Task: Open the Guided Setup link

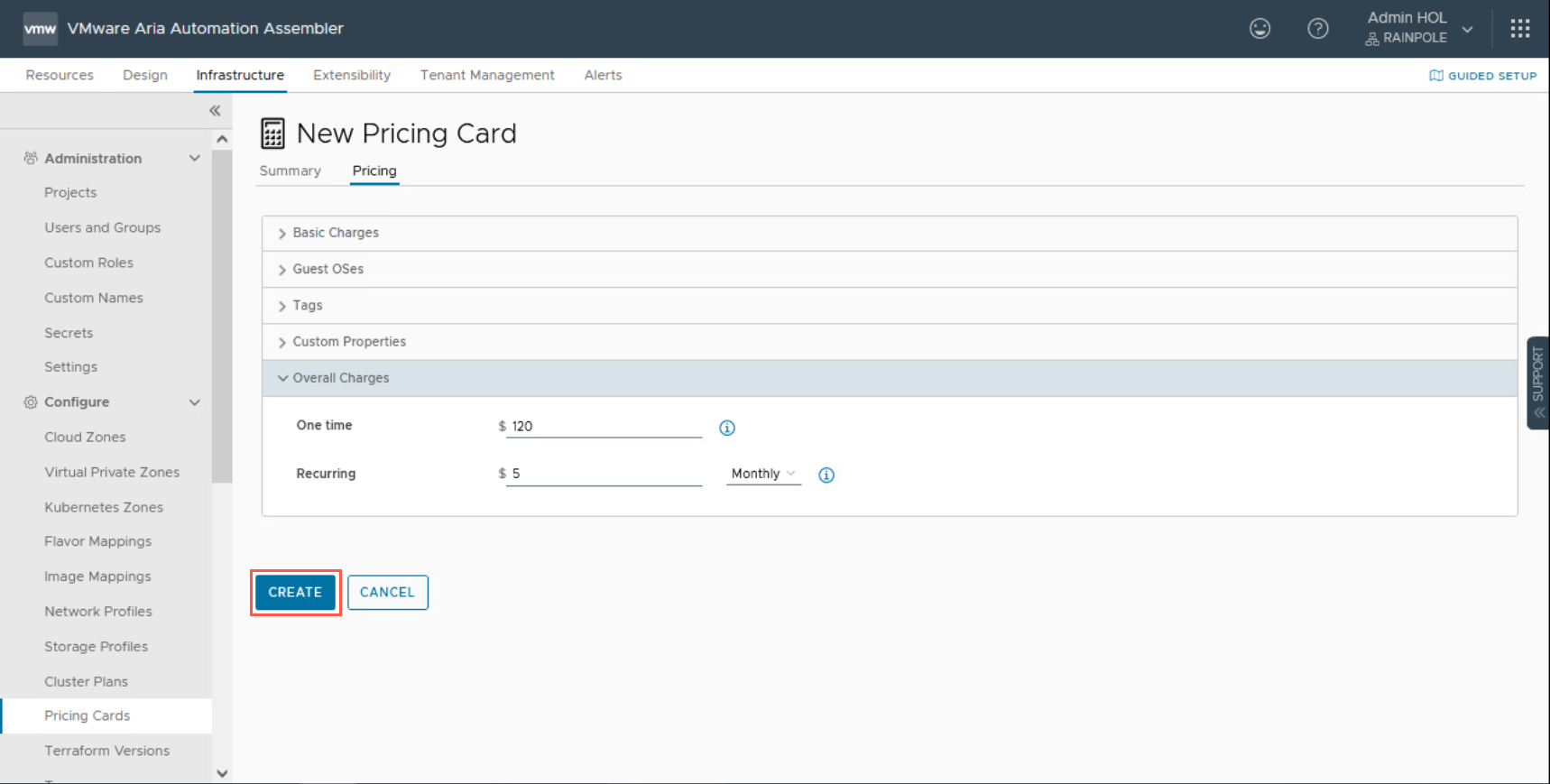Action: coord(1482,76)
